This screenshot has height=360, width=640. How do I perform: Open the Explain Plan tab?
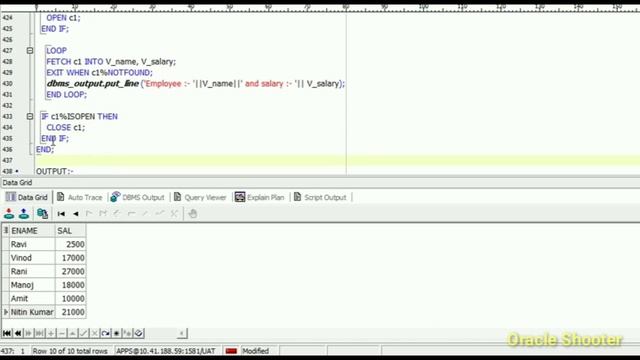tap(260, 197)
